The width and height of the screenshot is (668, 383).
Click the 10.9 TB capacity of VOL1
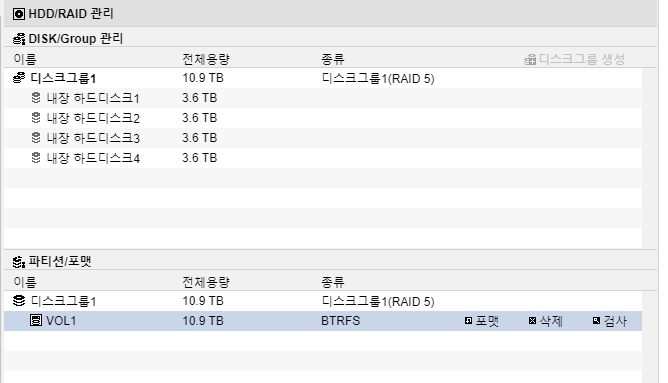point(203,321)
